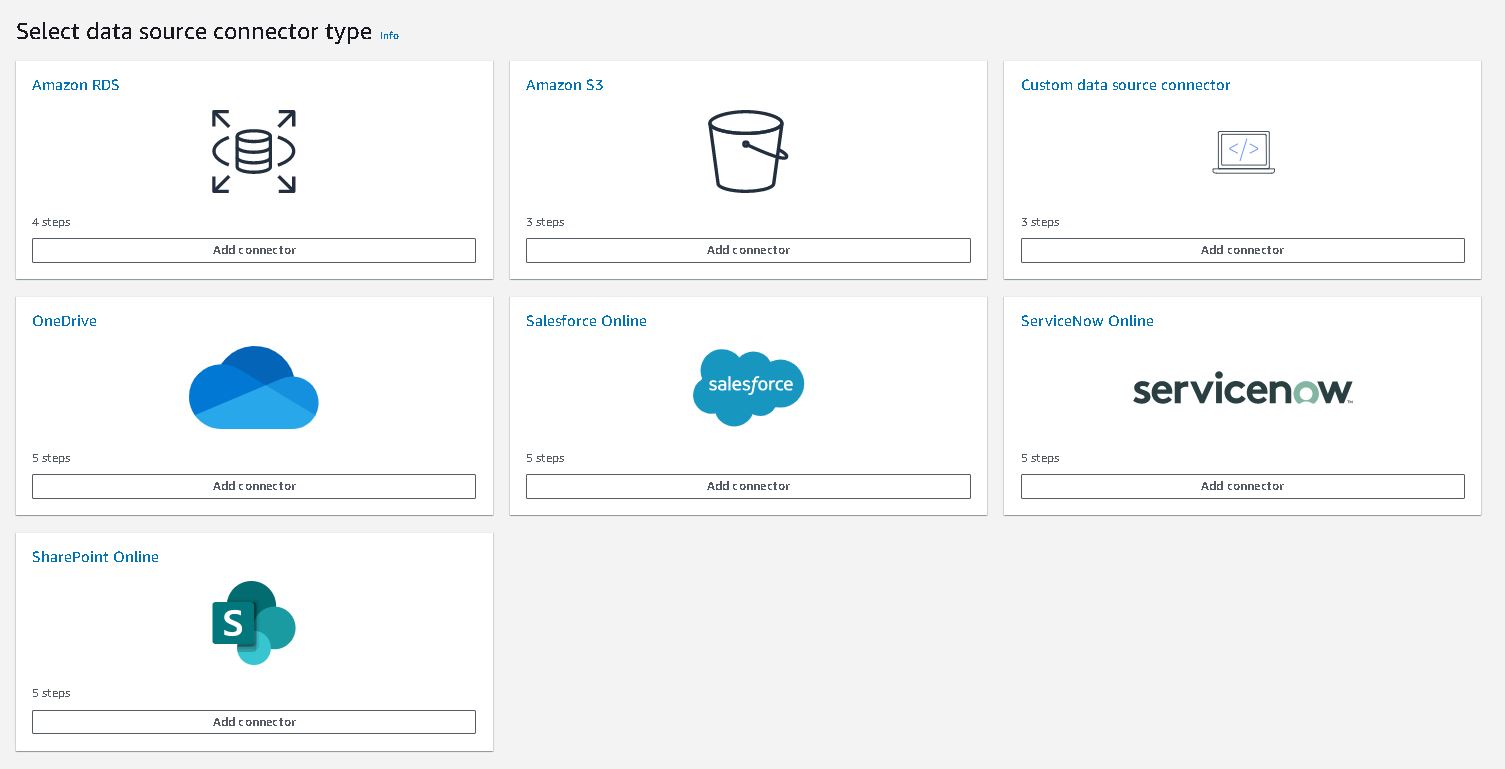1505x769 pixels.
Task: Open the ServiceNow Online title link
Action: pos(1087,321)
